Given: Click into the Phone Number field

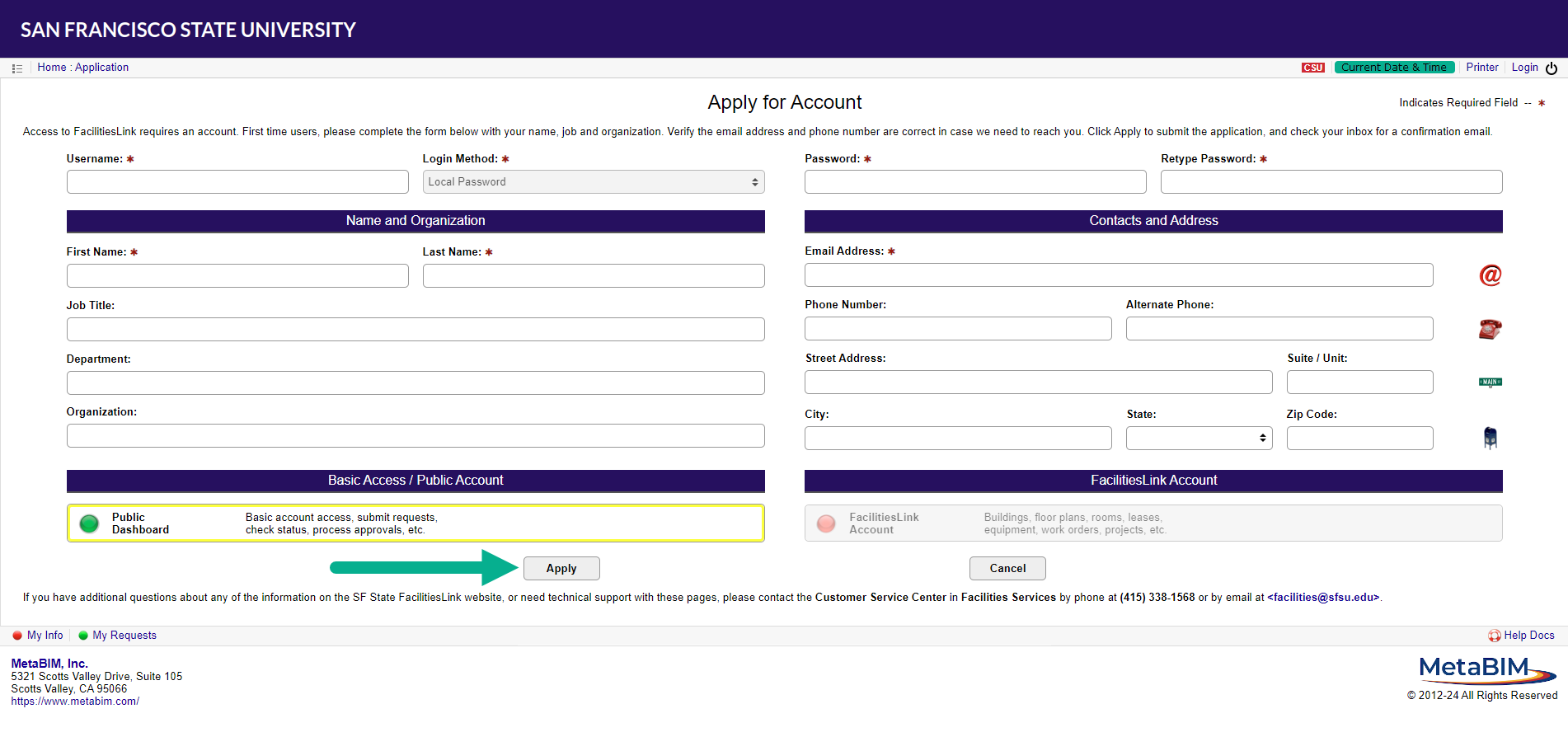Looking at the screenshot, I should point(958,329).
